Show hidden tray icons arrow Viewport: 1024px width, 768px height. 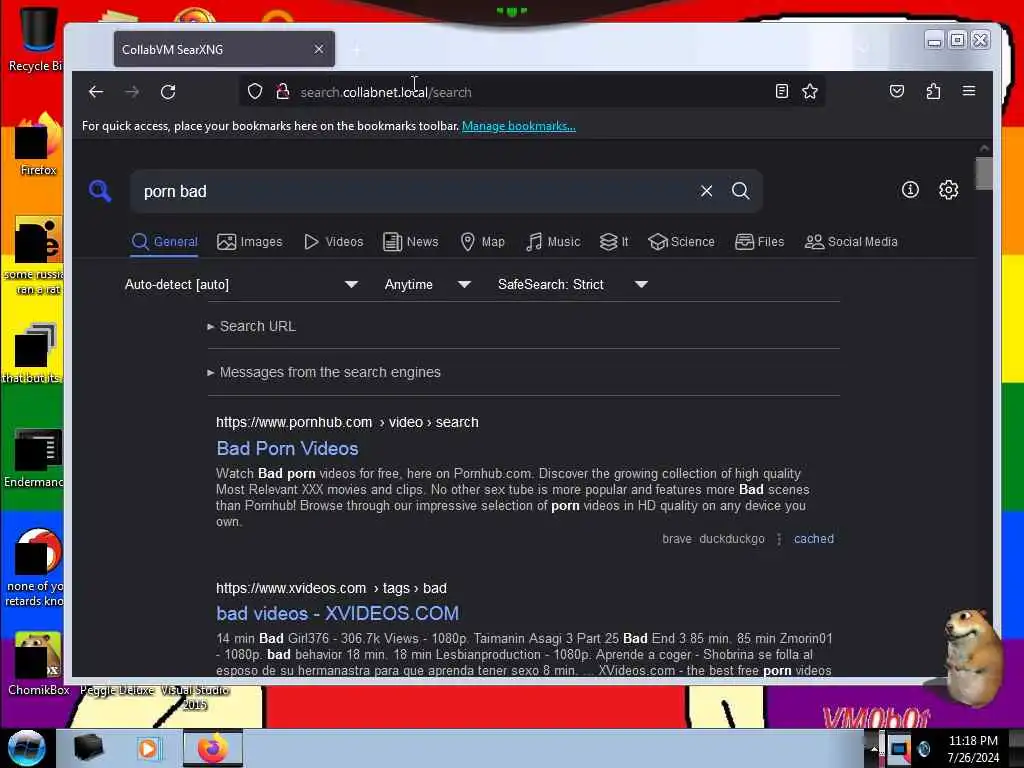[x=874, y=749]
